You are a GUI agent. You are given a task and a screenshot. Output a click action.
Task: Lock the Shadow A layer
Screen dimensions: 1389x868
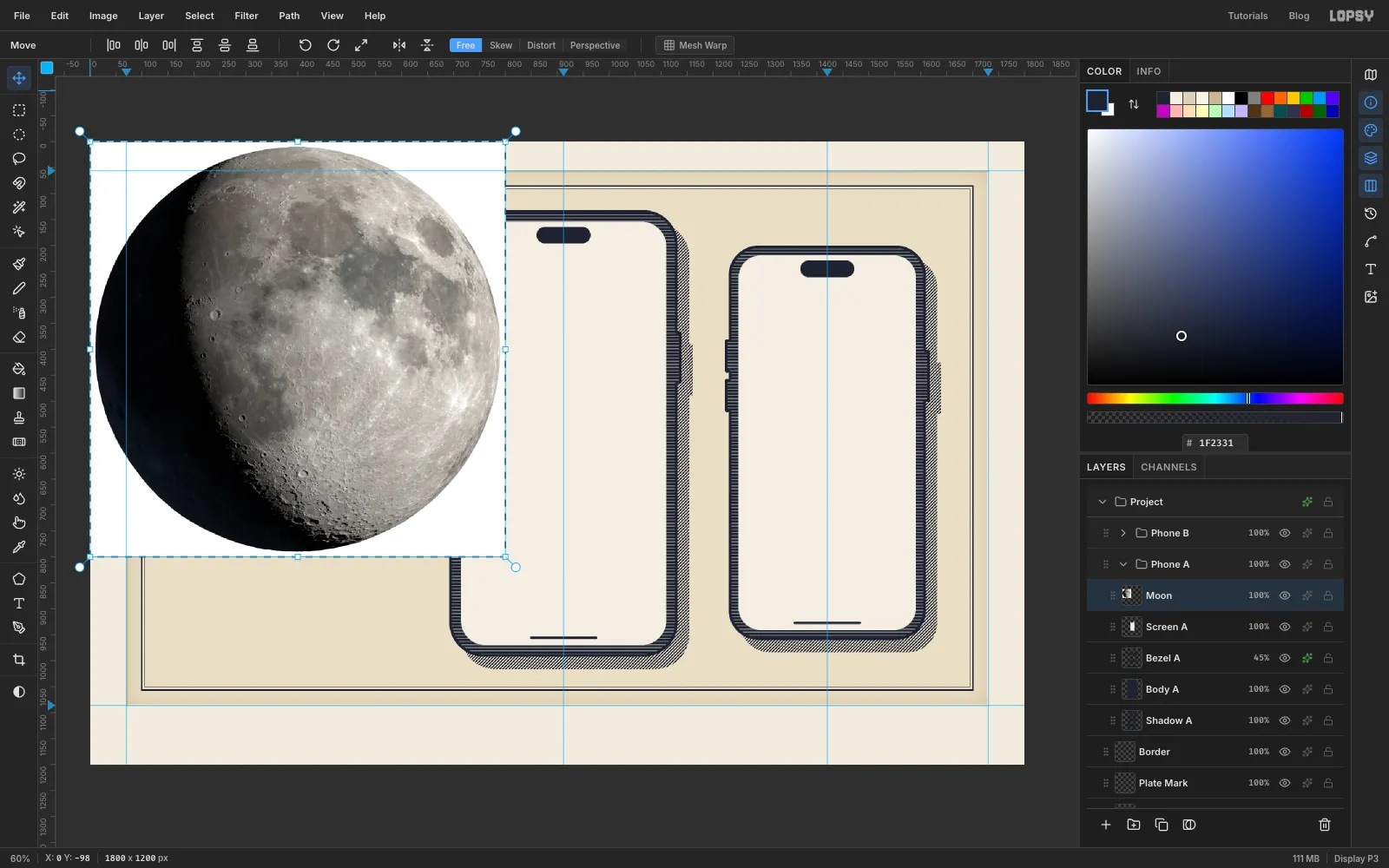pos(1328,720)
